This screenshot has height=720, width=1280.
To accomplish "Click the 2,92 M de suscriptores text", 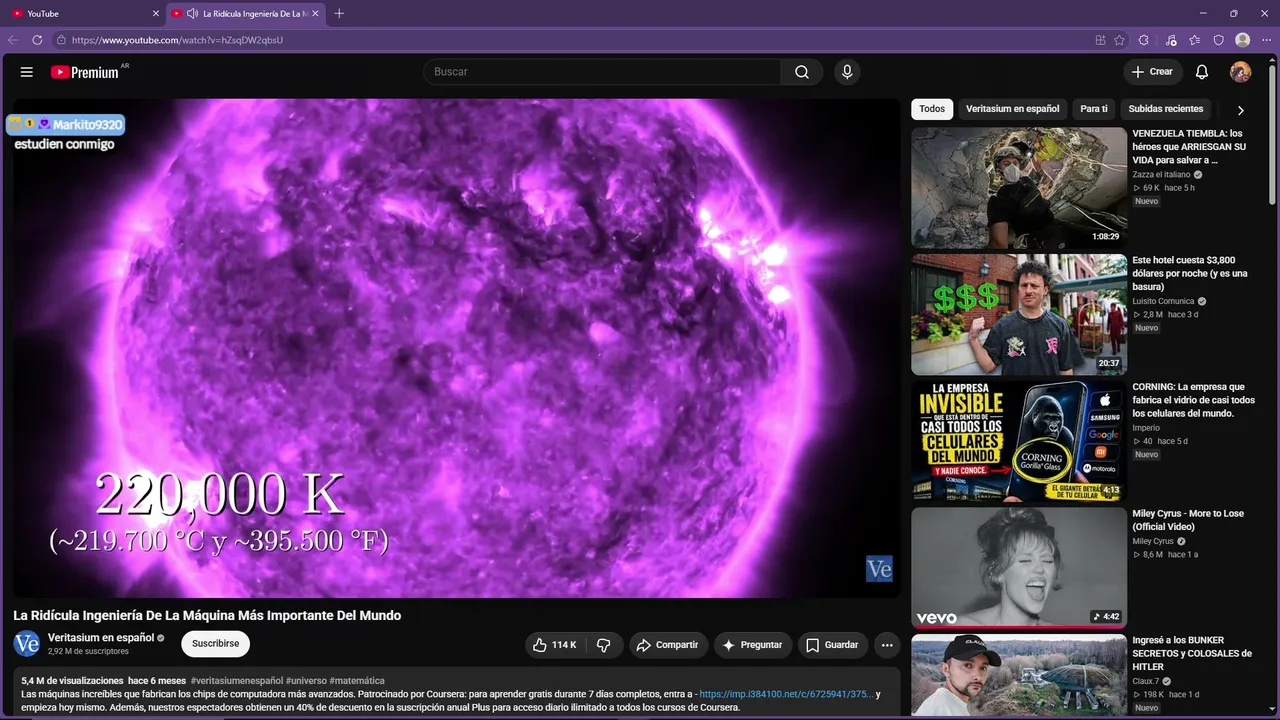I will coord(88,652).
